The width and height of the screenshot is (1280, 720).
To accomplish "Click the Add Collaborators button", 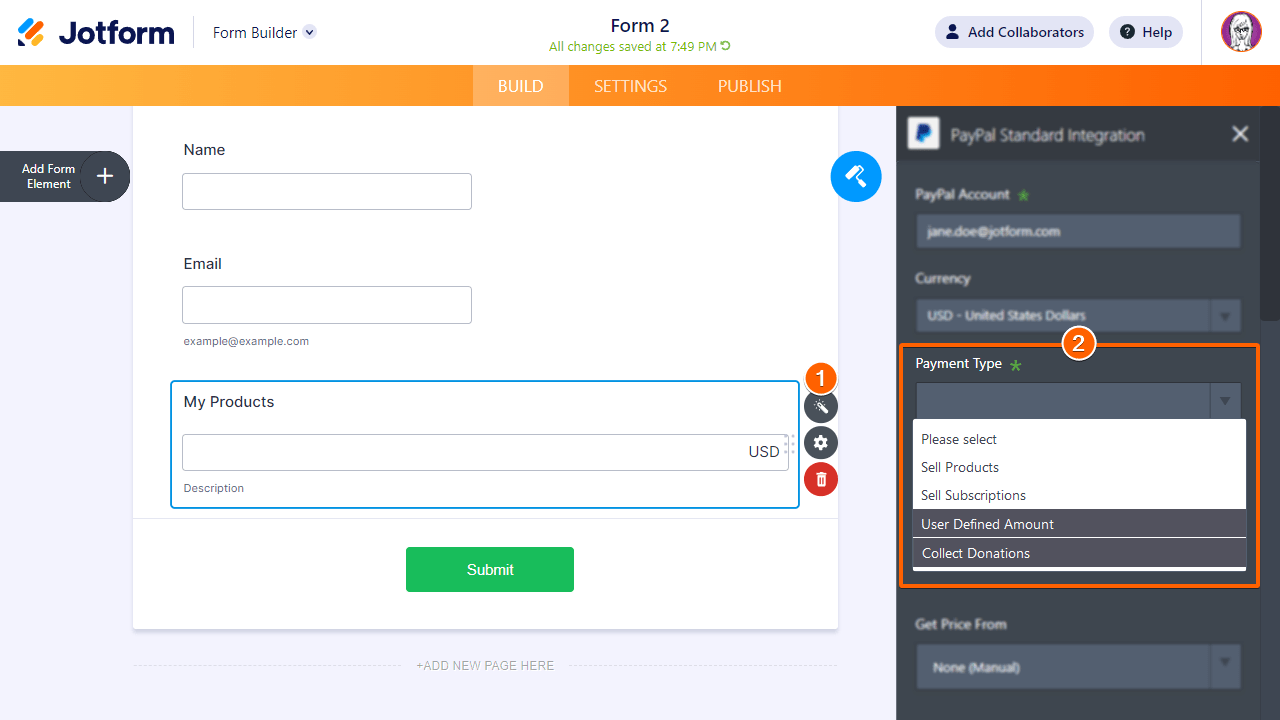I will click(1014, 32).
